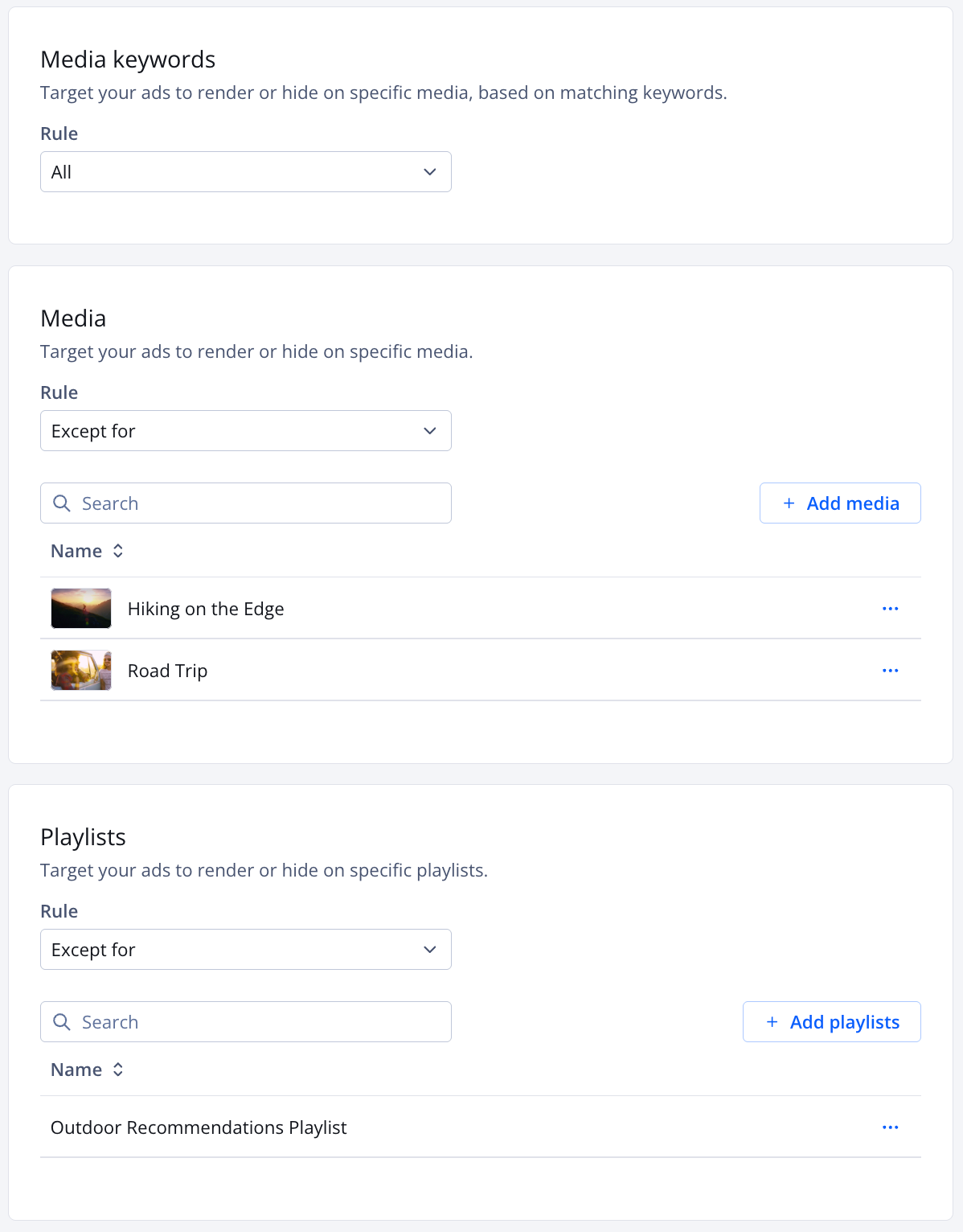The height and width of the screenshot is (1232, 963).
Task: Open the ellipsis menu for Outdoor Recommendations Playlist
Action: pyautogui.click(x=890, y=1127)
